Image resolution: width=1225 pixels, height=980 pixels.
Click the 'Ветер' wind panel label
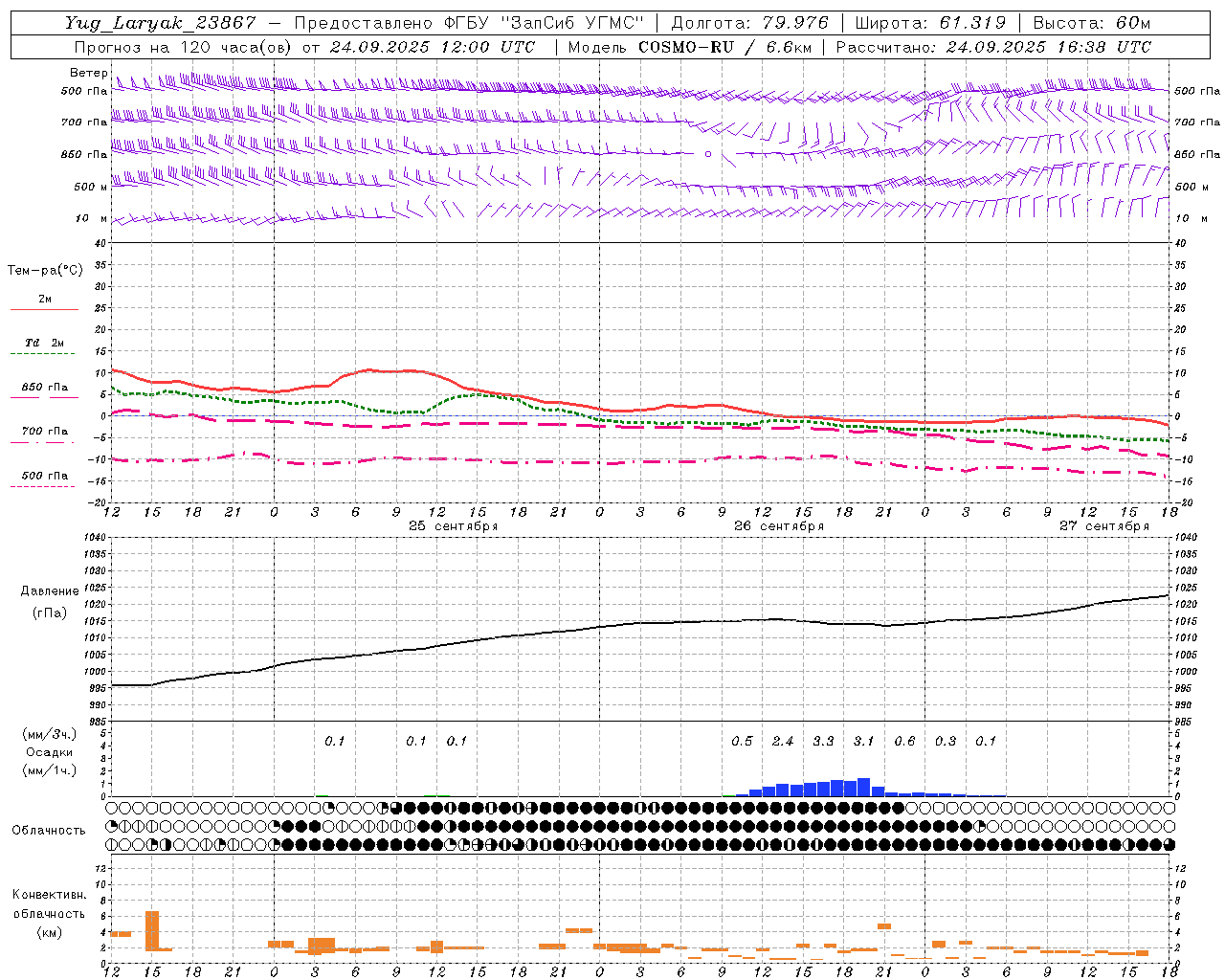tap(88, 73)
